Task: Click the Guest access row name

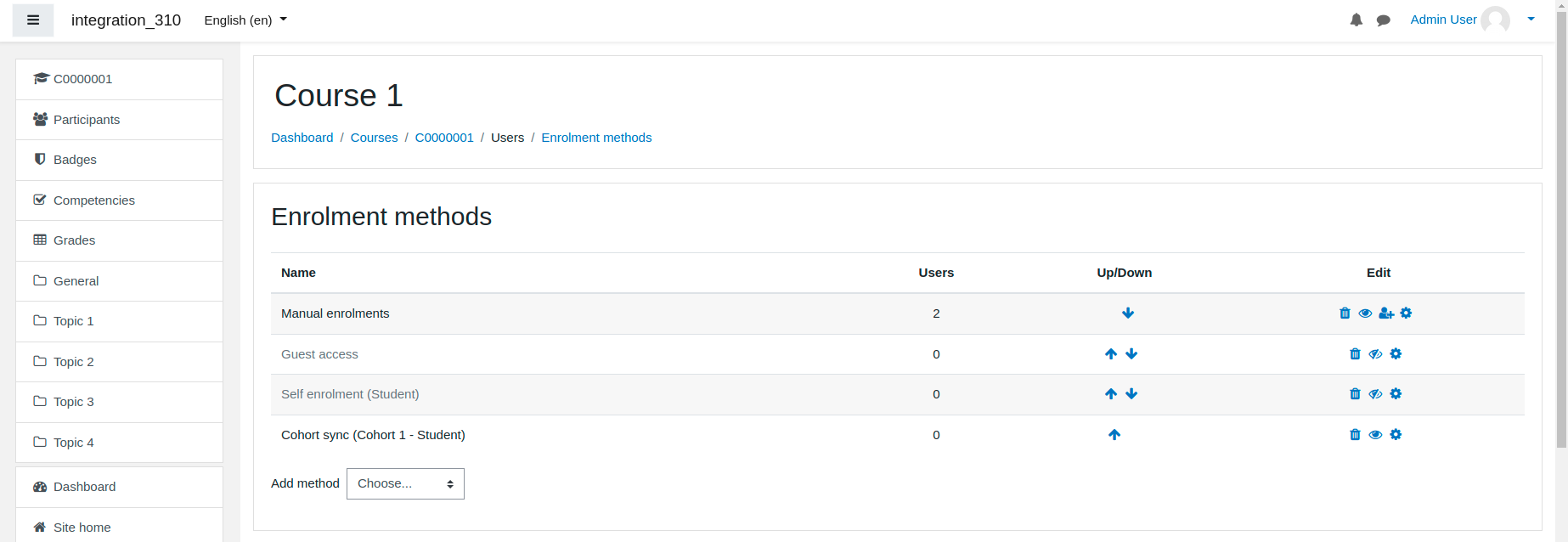Action: pyautogui.click(x=319, y=354)
